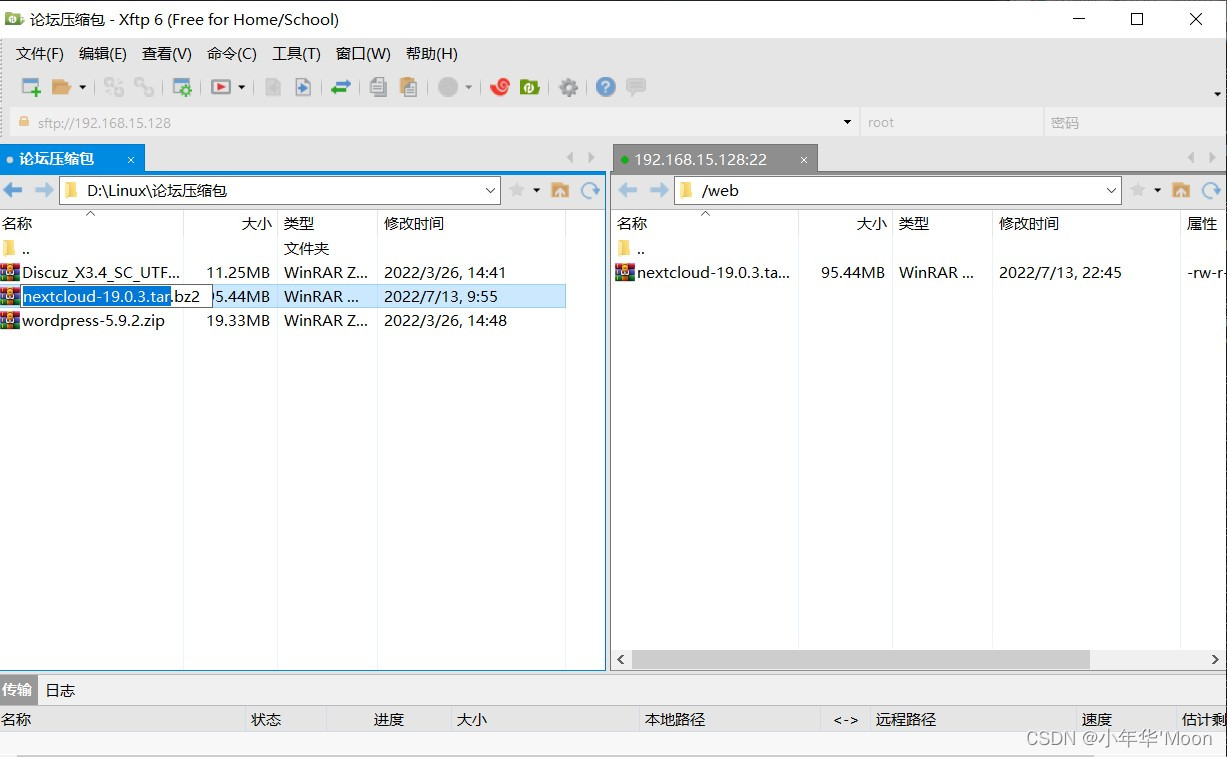Open the 工具(T) menu

pyautogui.click(x=296, y=54)
